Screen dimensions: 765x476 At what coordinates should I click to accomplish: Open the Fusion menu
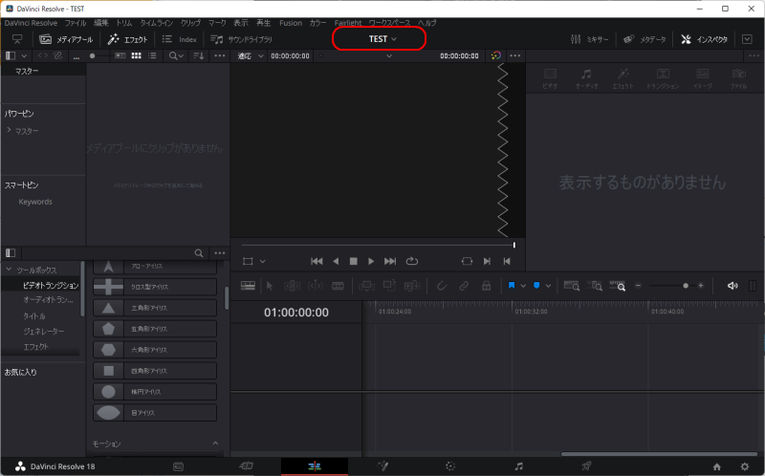(290, 23)
